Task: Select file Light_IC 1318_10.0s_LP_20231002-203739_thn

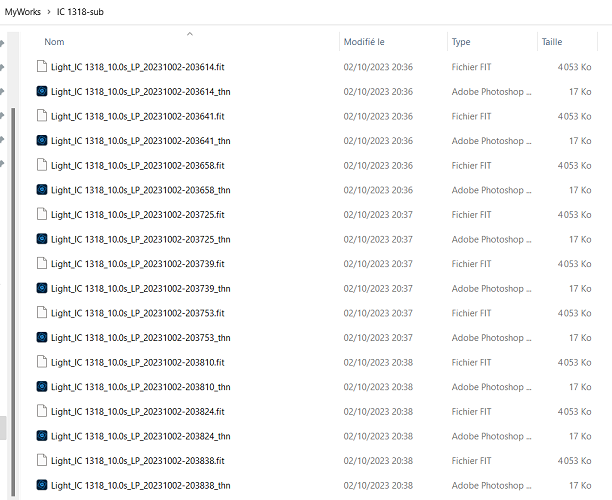Action: [x=141, y=288]
